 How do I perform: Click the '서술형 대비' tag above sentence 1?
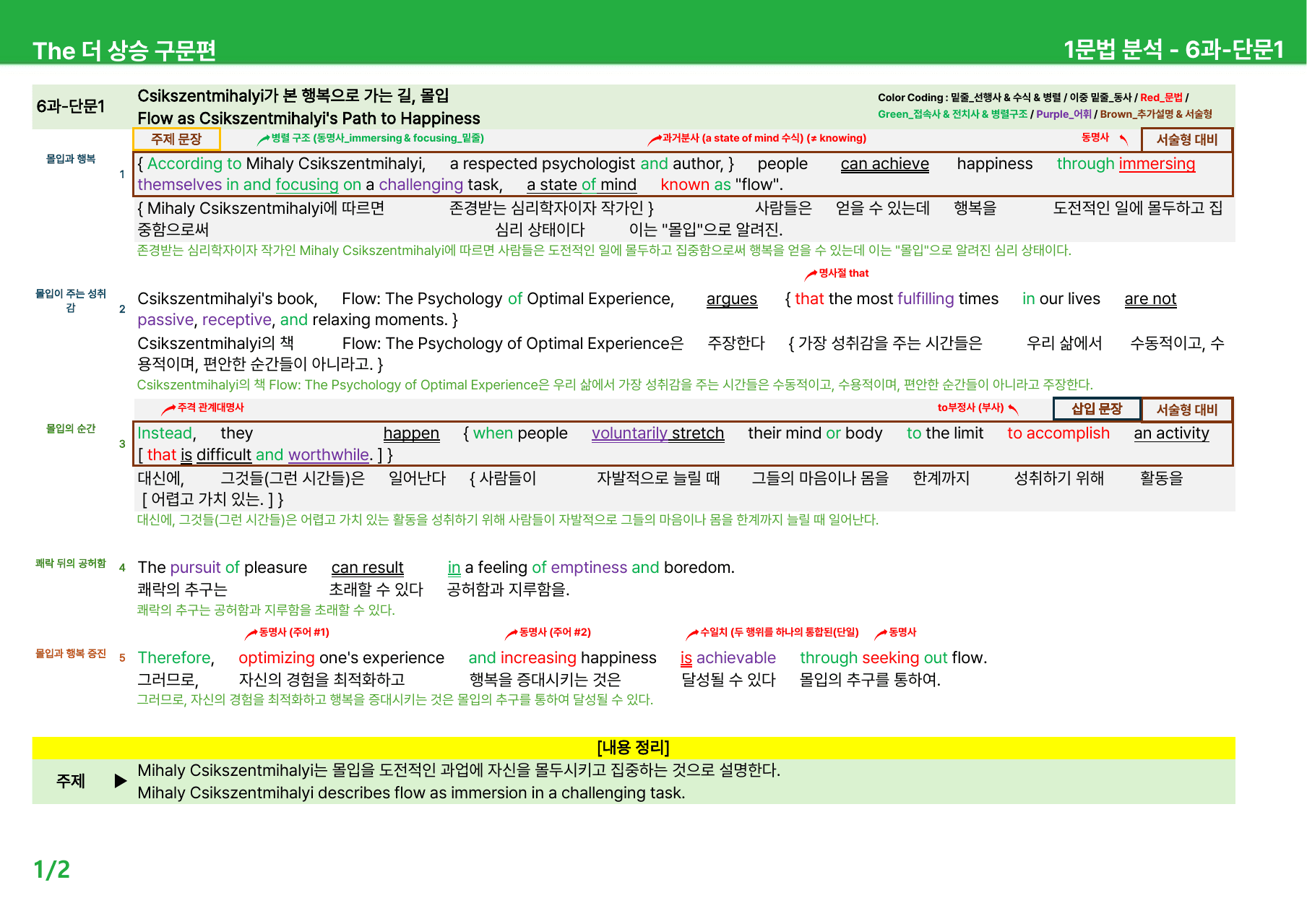1187,139
